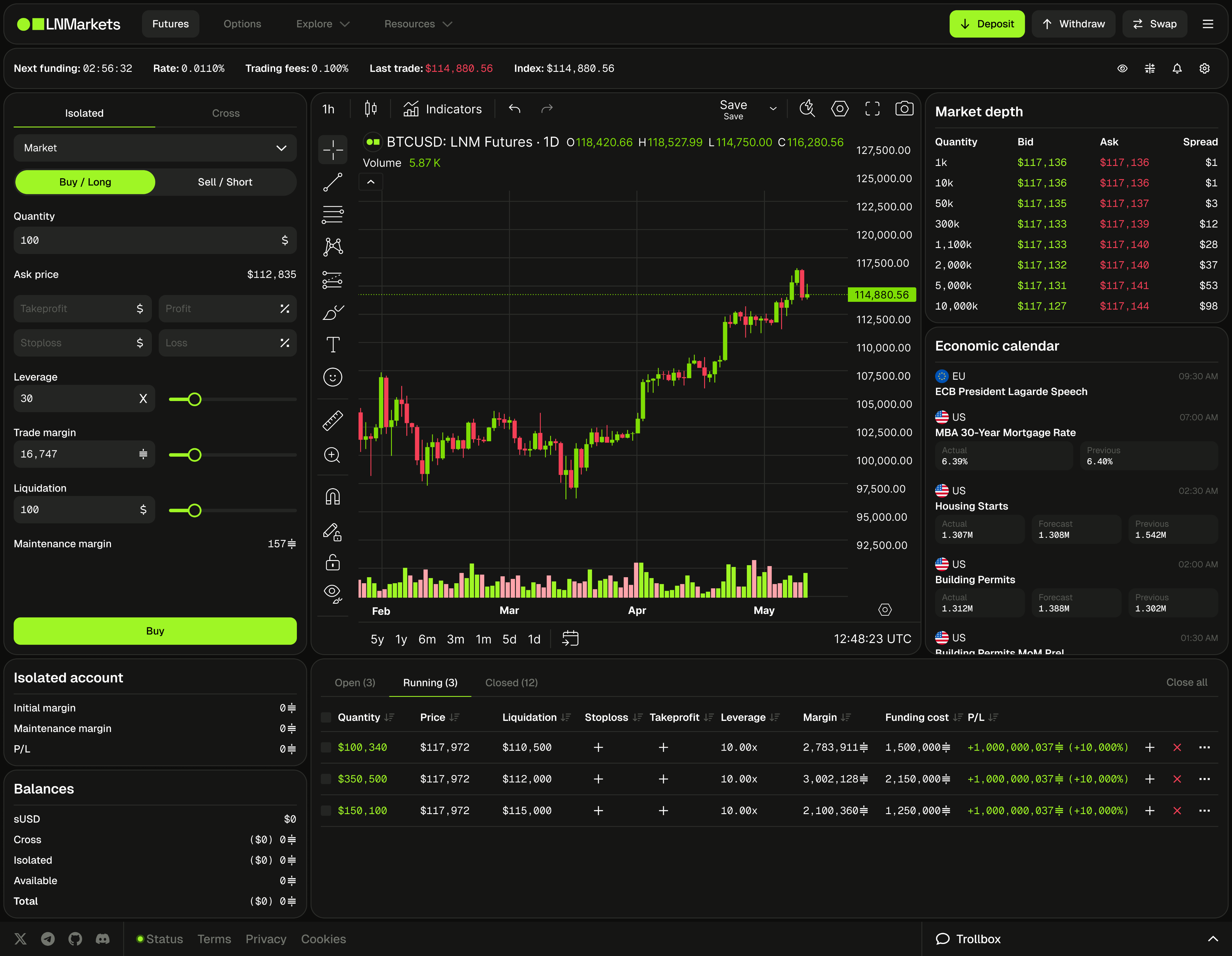This screenshot has width=1232, height=956.
Task: Switch to the Cross margin tab
Action: tap(226, 113)
